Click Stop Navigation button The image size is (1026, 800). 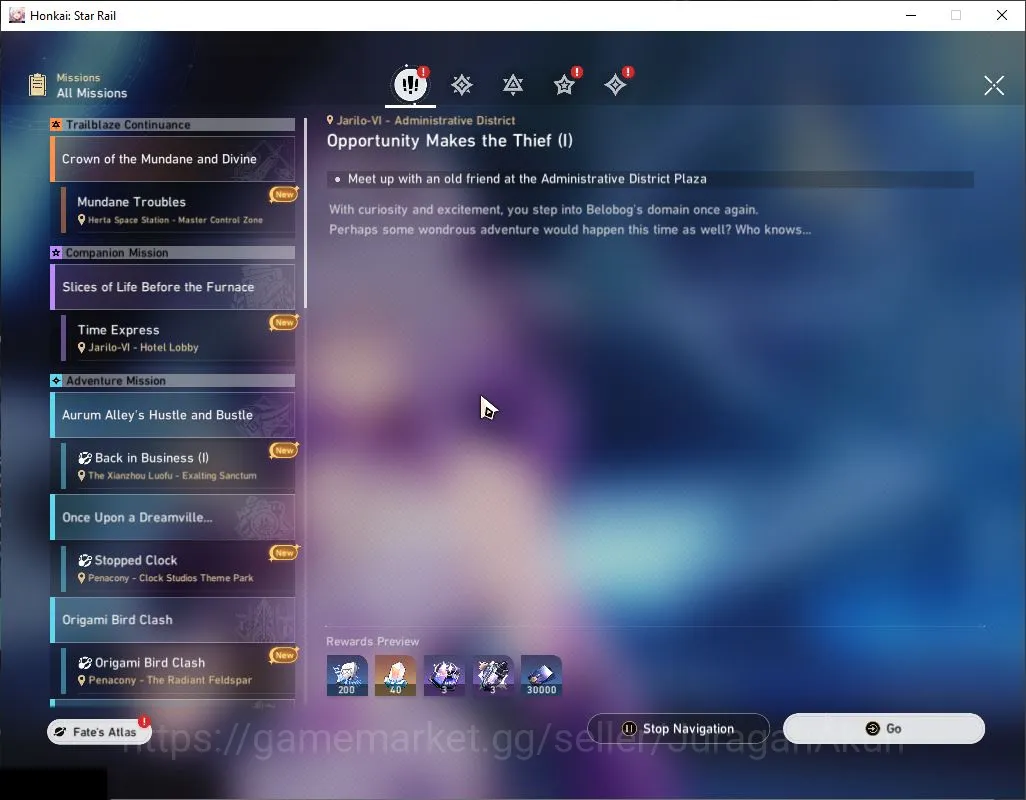click(x=678, y=729)
